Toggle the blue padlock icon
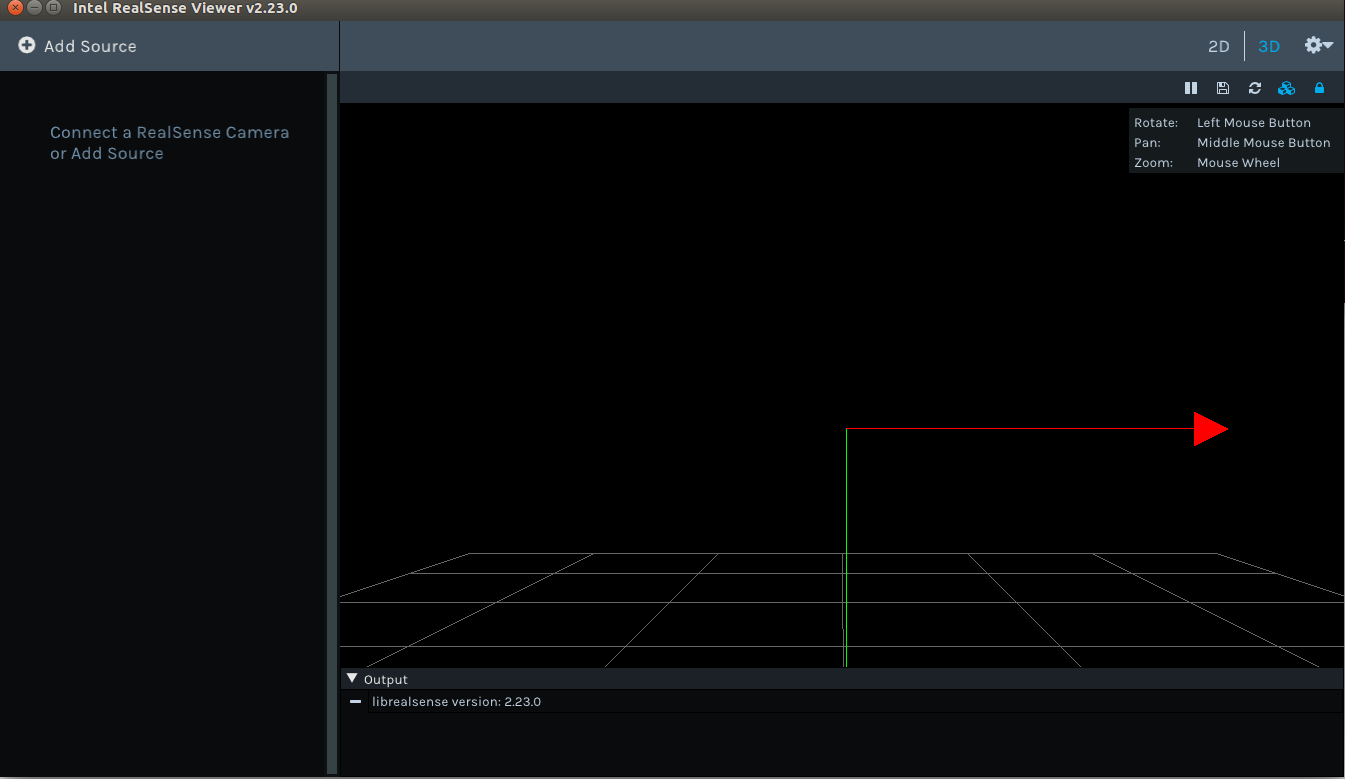Image resolution: width=1345 pixels, height=779 pixels. point(1319,88)
